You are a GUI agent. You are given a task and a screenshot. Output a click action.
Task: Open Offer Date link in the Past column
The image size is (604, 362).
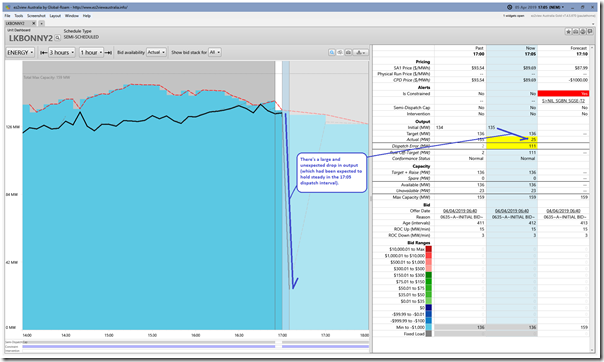tap(460, 211)
